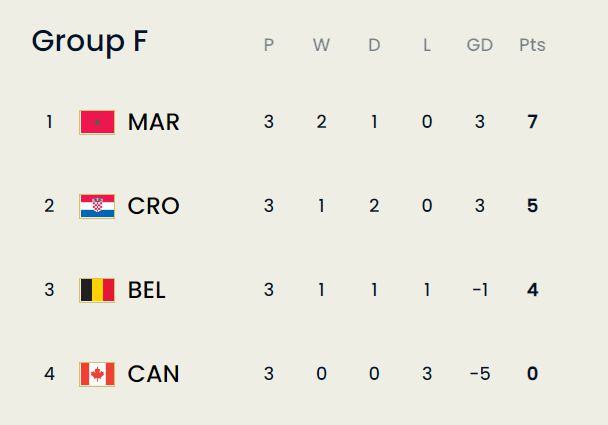Select the BEL team name

pos(147,290)
